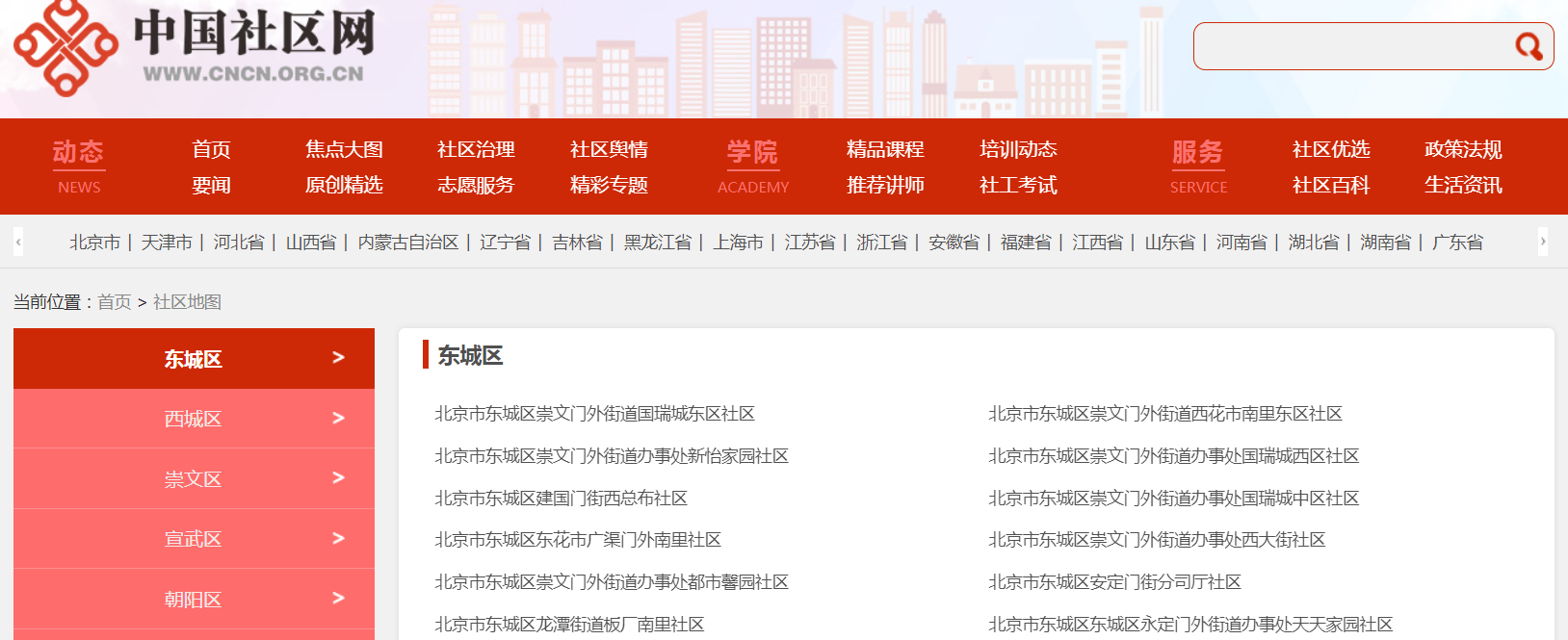Image resolution: width=1568 pixels, height=640 pixels.
Task: Select 西城区 in district sidebar
Action: [x=194, y=419]
